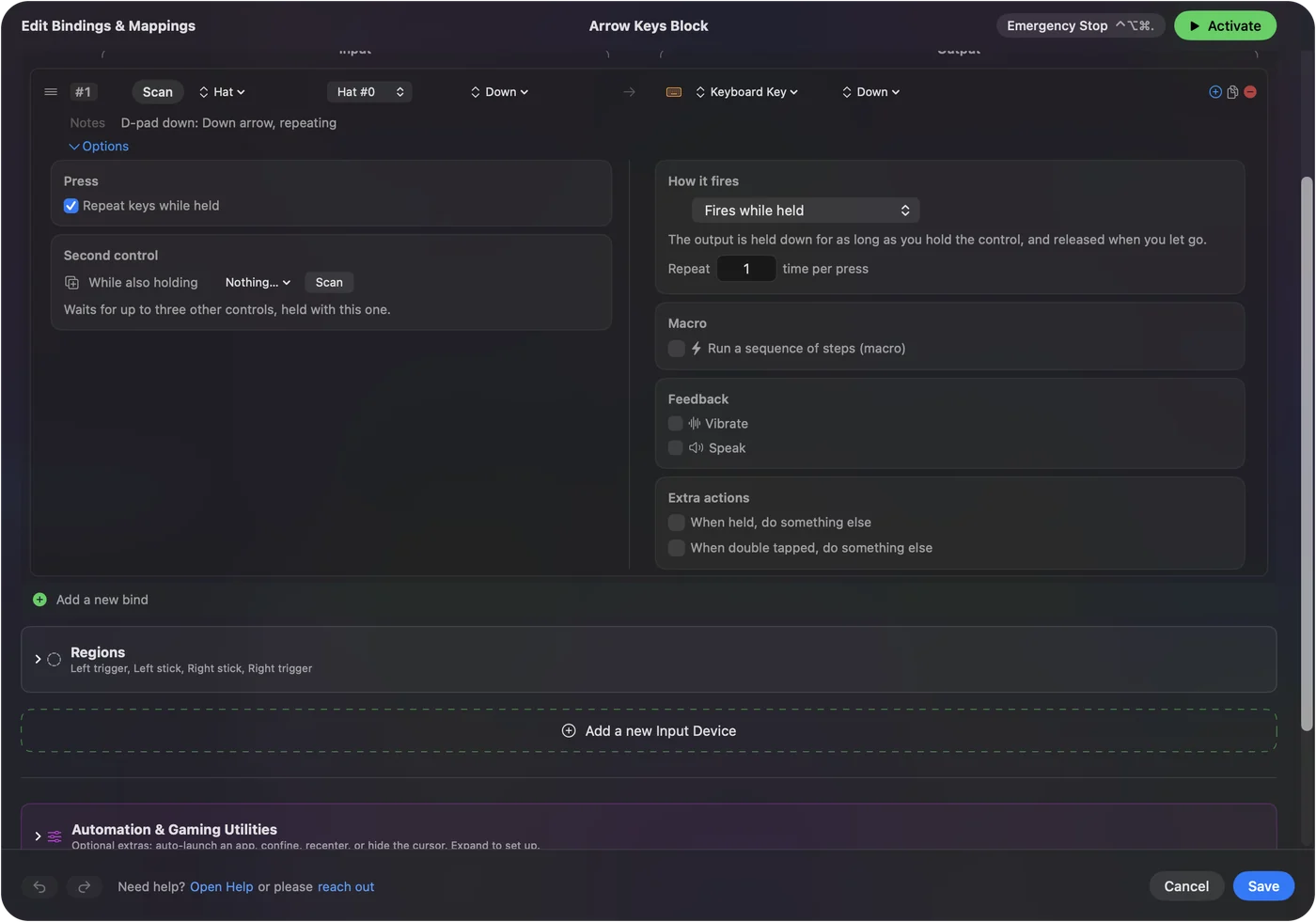This screenshot has height=922, width=1316.
Task: Open the Fires while held dropdown
Action: coord(806,211)
